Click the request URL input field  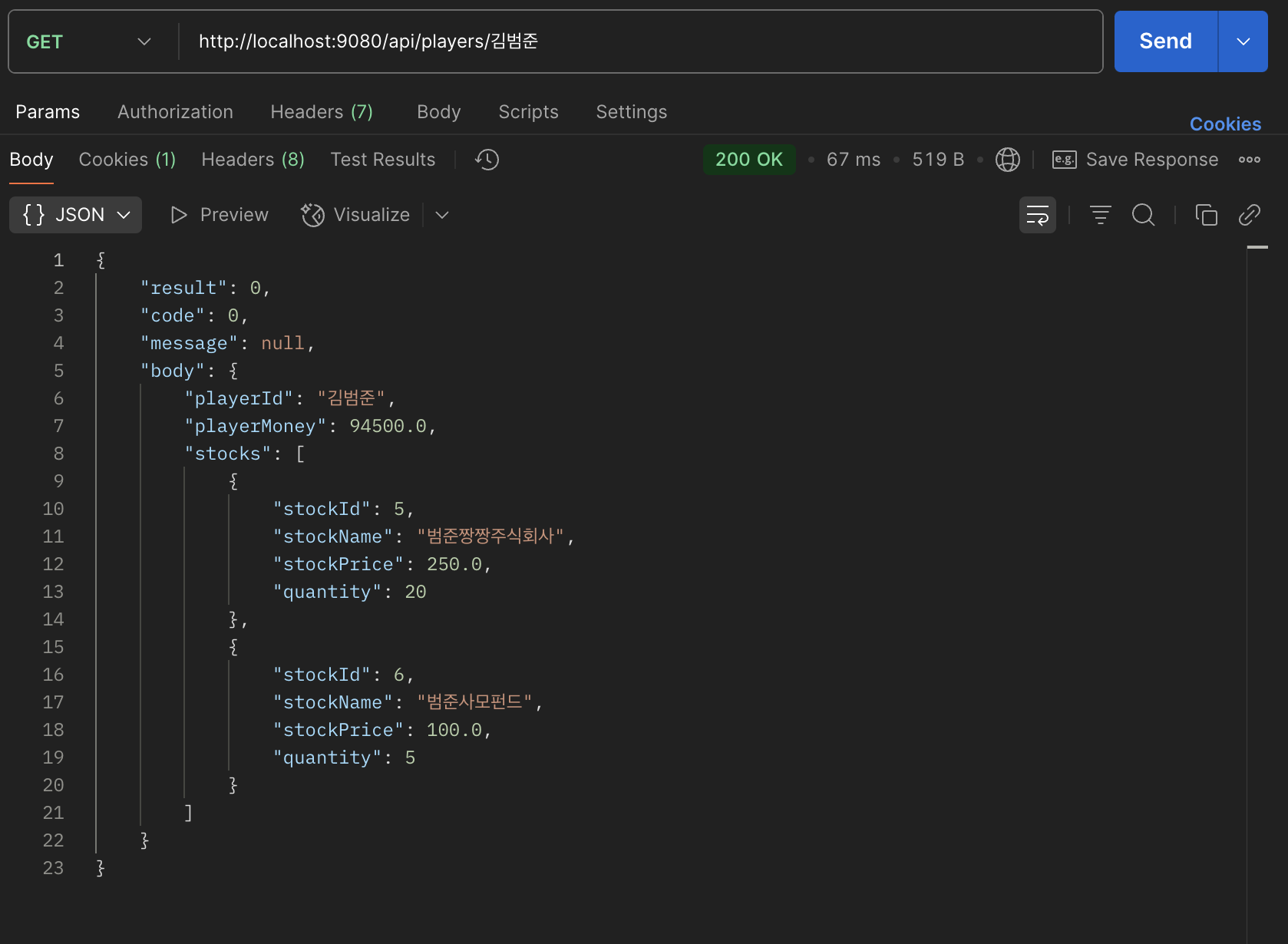(x=640, y=41)
